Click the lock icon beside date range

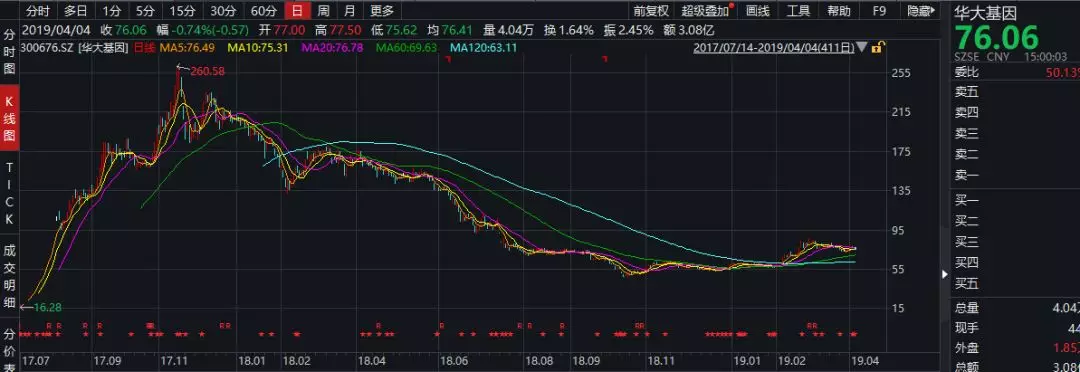point(878,48)
